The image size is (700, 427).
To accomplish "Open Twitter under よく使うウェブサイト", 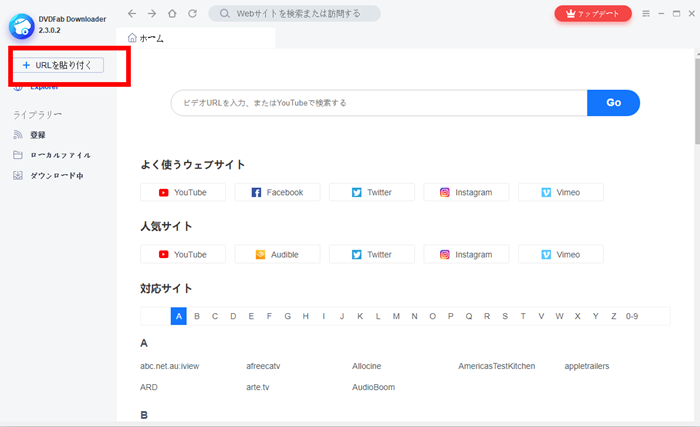I will point(372,192).
